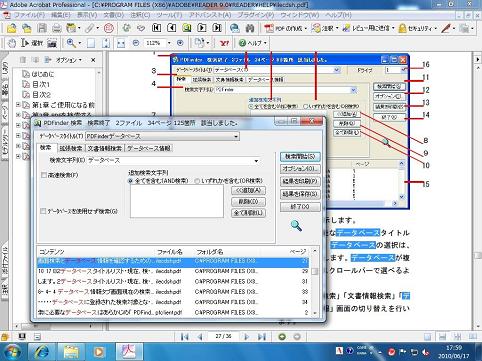Open the 112% zoom level dropdown

(169, 43)
